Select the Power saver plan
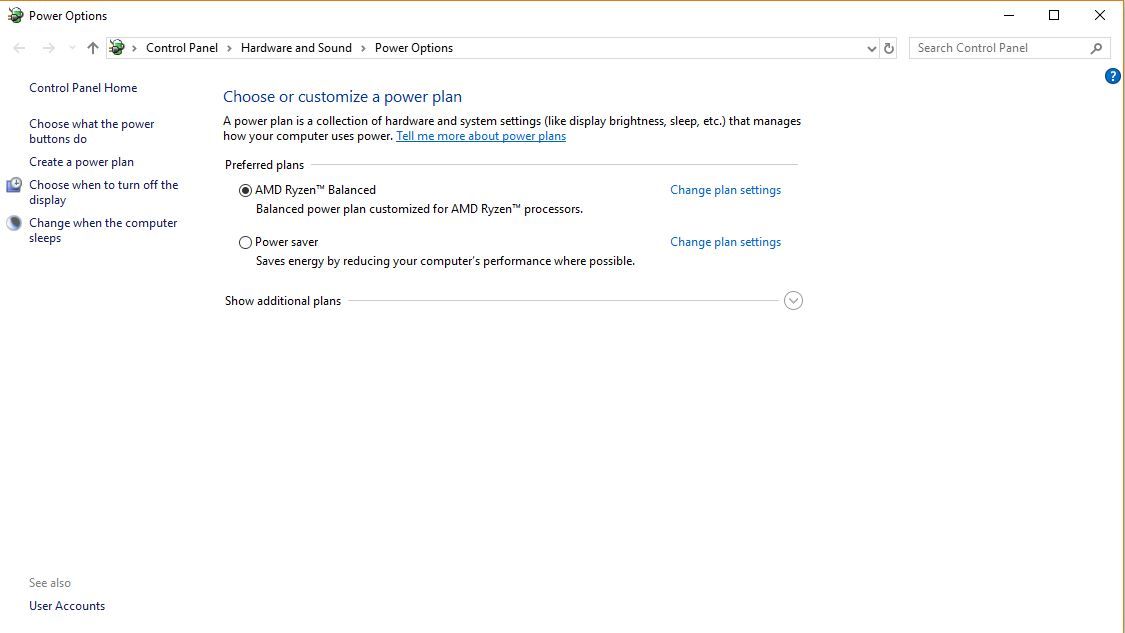 tap(246, 242)
